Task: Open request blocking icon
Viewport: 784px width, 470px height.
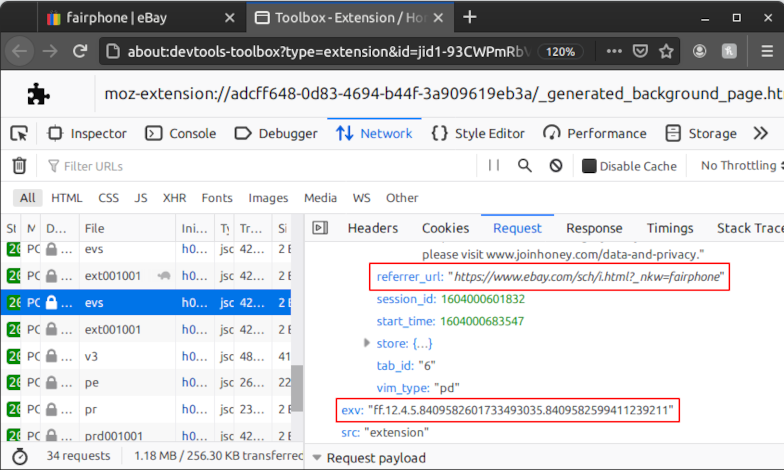Action: click(x=556, y=166)
